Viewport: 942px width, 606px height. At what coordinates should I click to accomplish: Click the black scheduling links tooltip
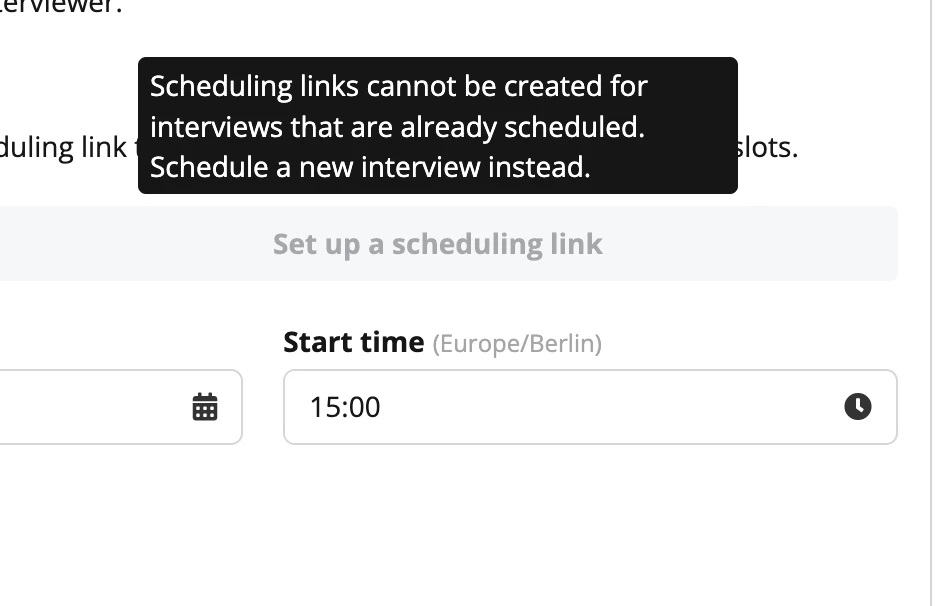(437, 126)
